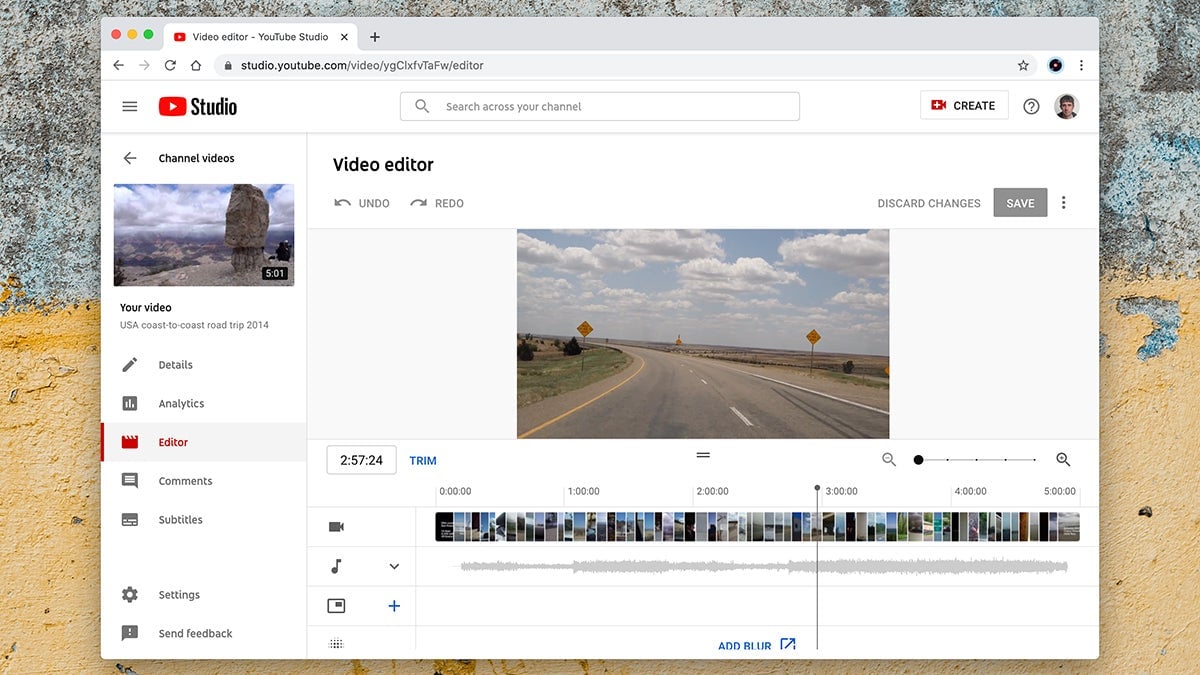Open Comments section in the sidebar

tap(185, 481)
